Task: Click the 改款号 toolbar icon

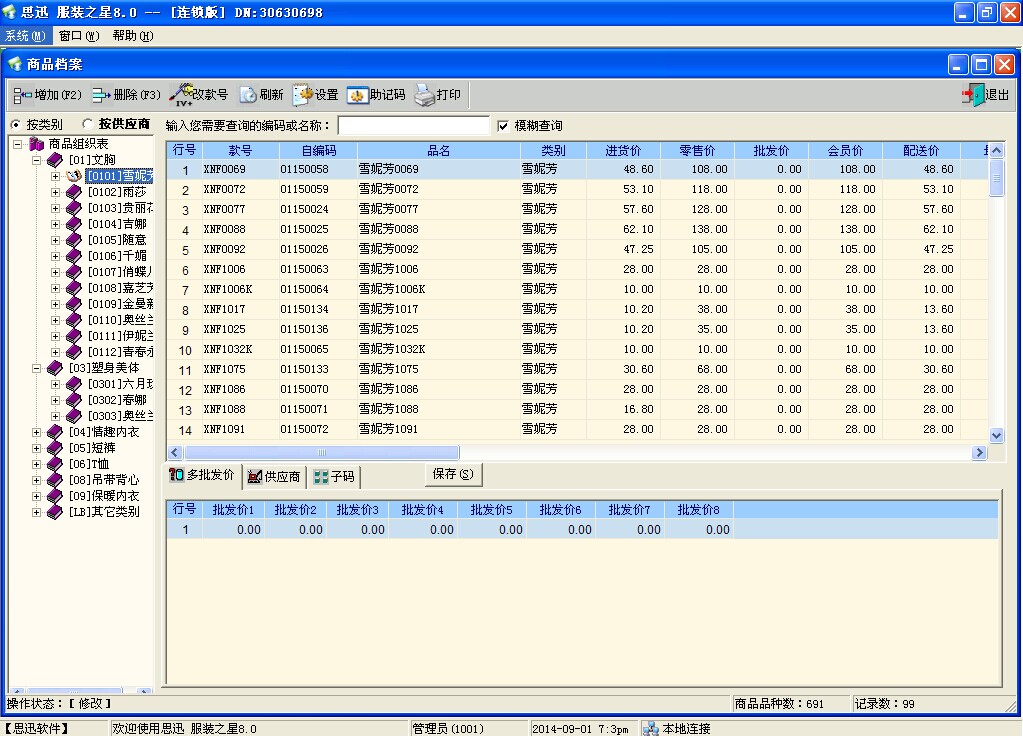Action: pos(181,95)
